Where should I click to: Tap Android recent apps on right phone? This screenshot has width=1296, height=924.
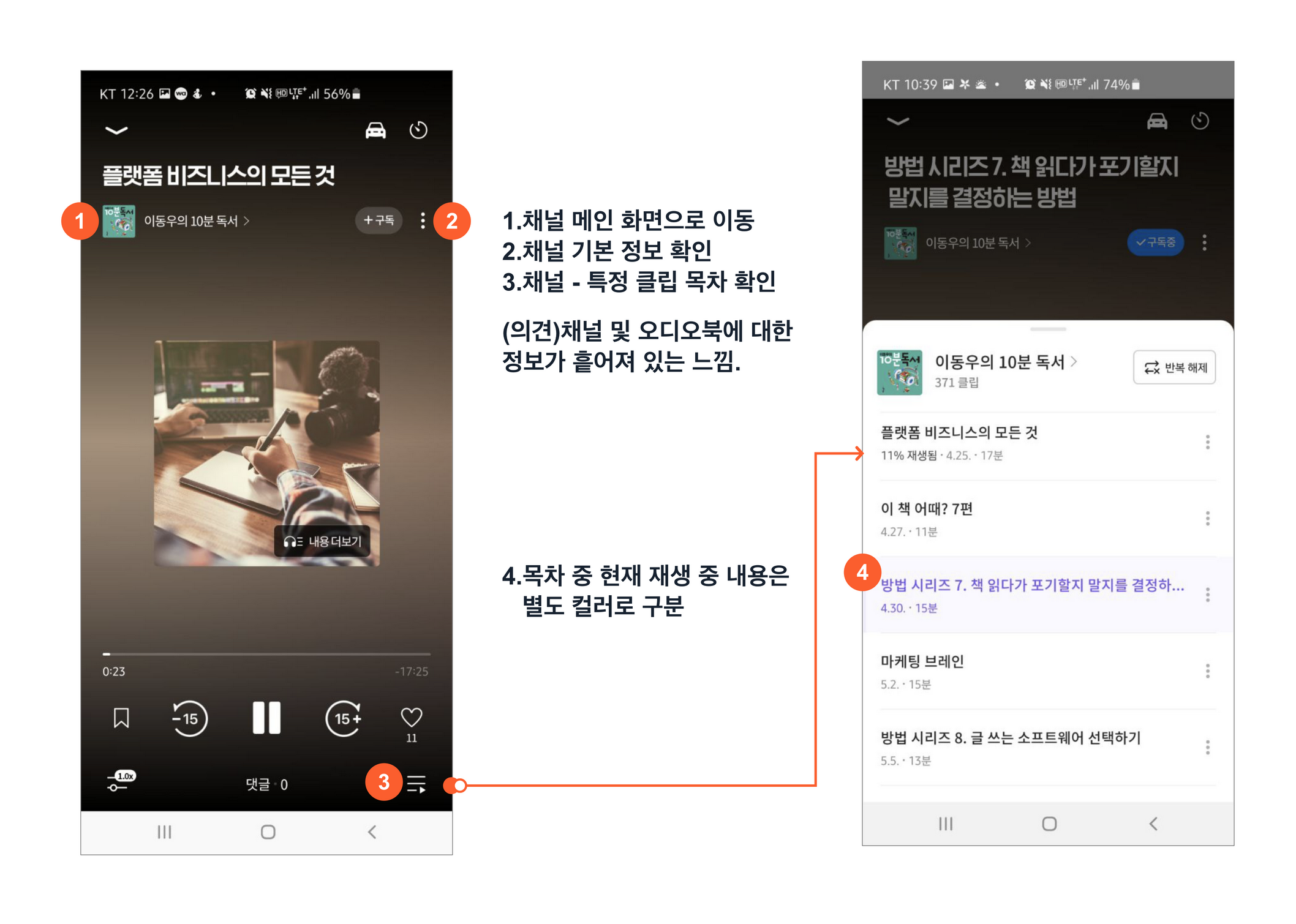pyautogui.click(x=946, y=824)
